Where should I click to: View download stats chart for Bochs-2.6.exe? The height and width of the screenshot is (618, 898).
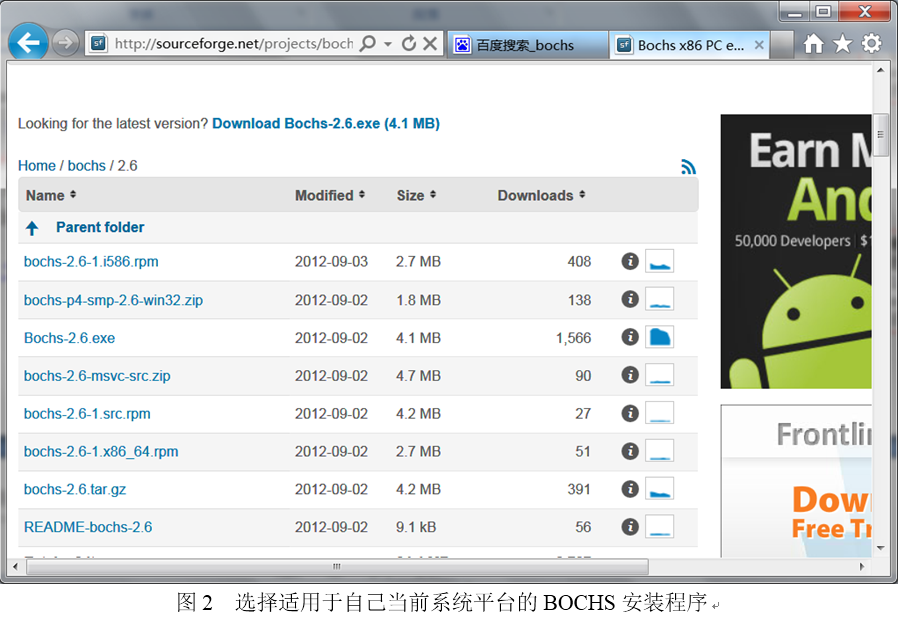click(659, 337)
